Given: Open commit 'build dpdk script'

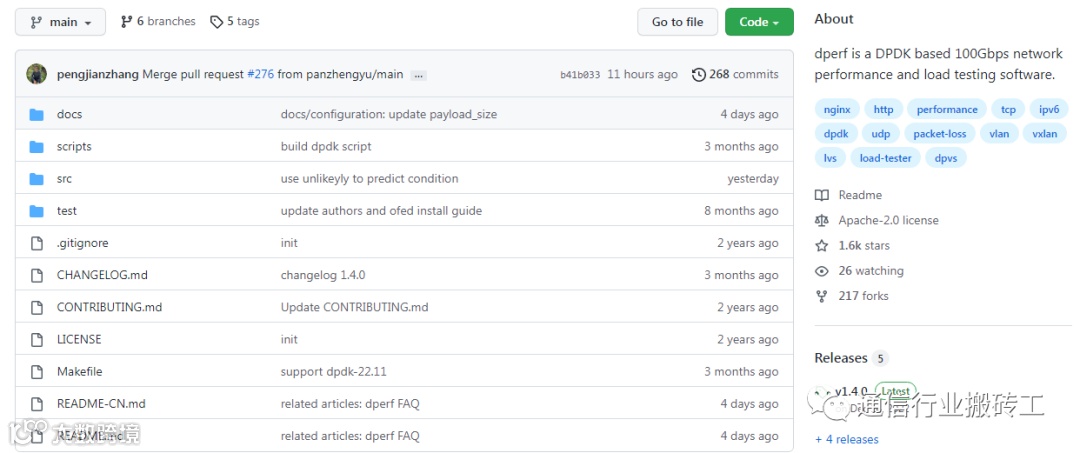Looking at the screenshot, I should click(326, 147).
